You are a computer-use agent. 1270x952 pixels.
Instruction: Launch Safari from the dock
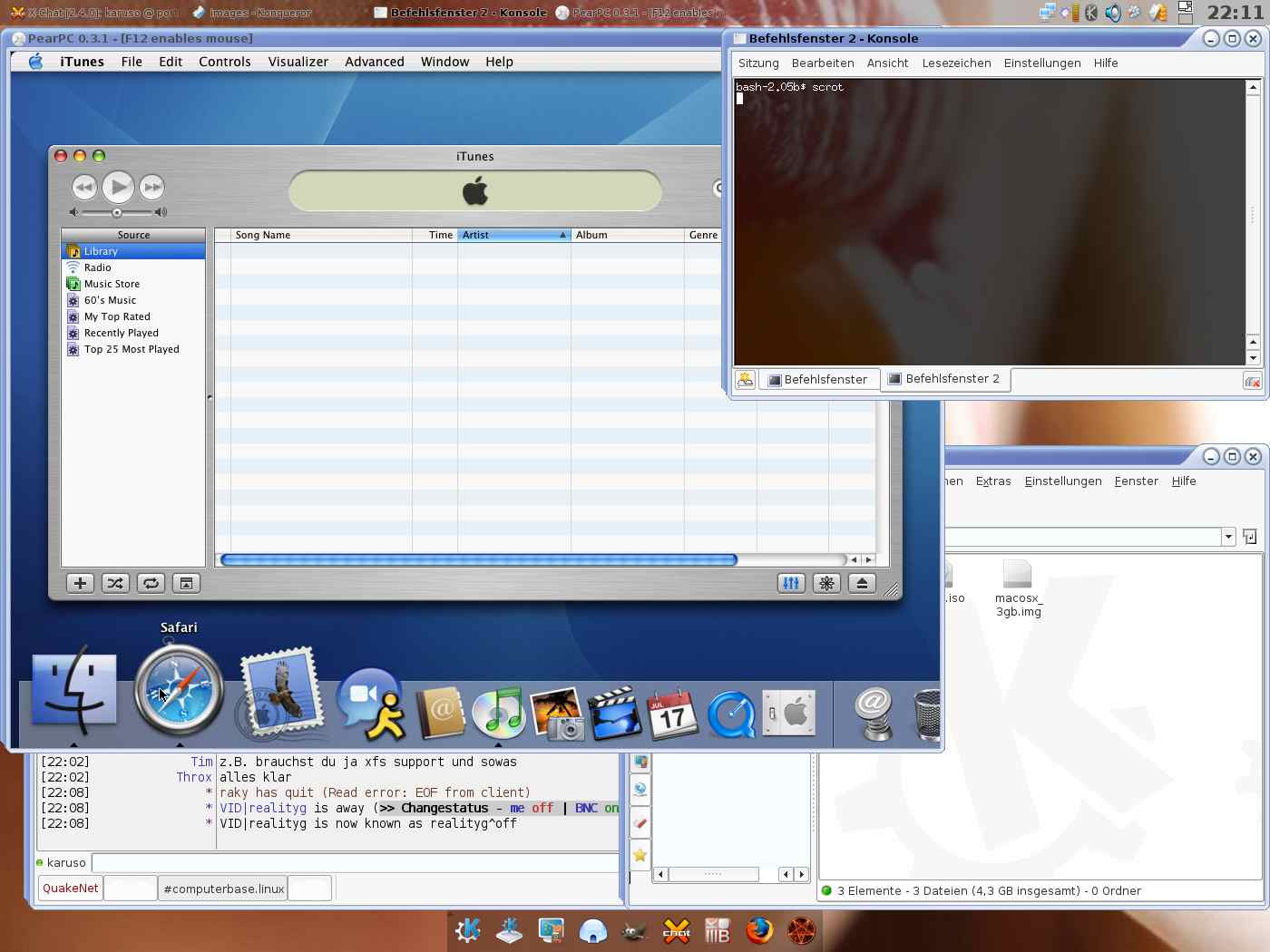click(179, 692)
